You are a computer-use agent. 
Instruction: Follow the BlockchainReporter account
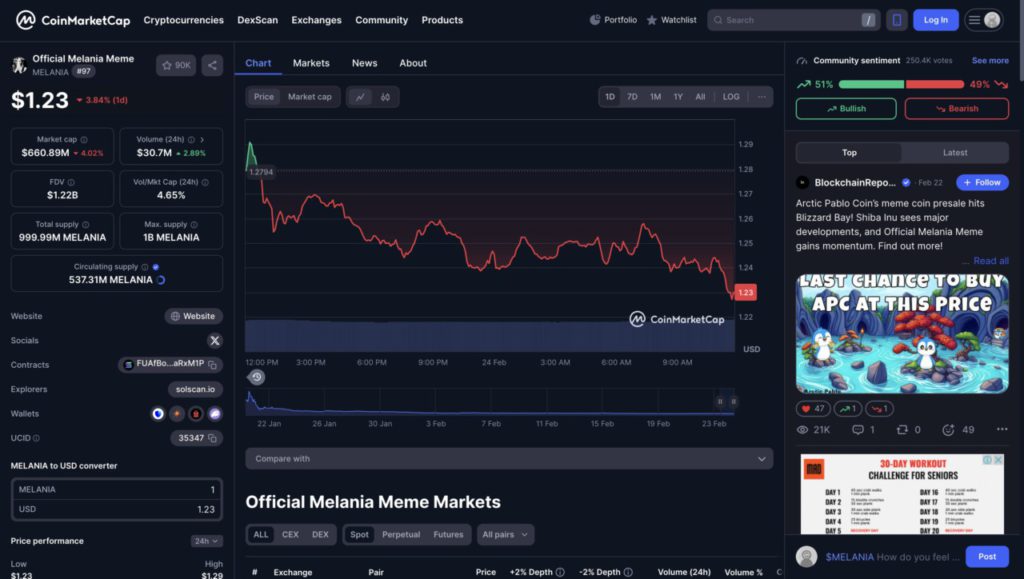pos(981,183)
